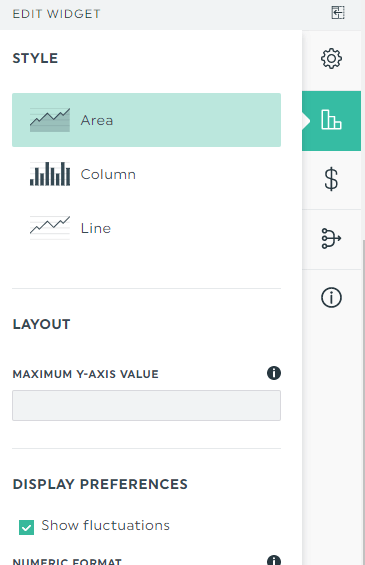Click the Area chart thumbnail icon
Viewport: 365px width, 565px height.
coord(50,120)
